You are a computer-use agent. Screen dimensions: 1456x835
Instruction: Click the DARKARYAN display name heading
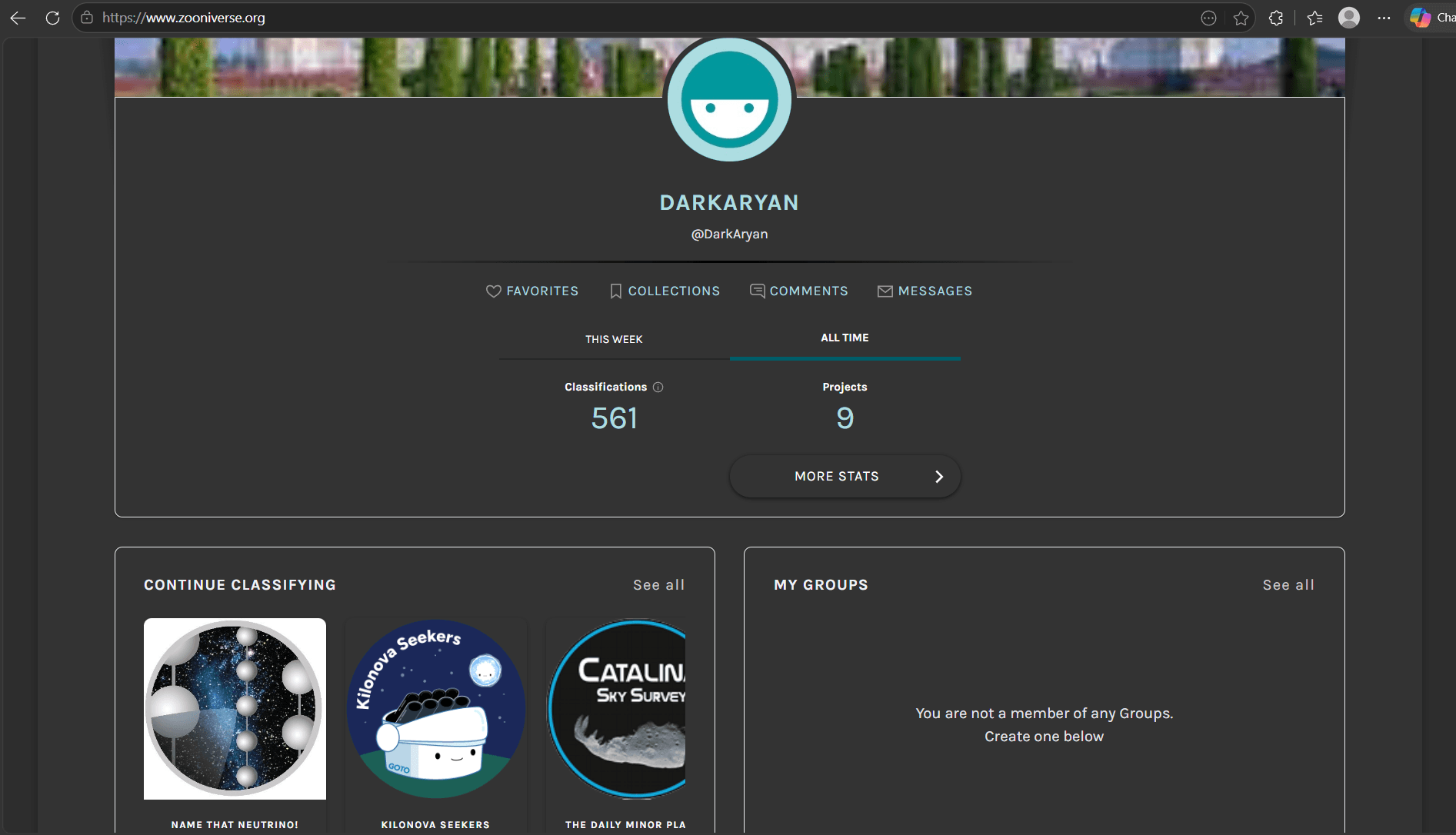click(729, 203)
